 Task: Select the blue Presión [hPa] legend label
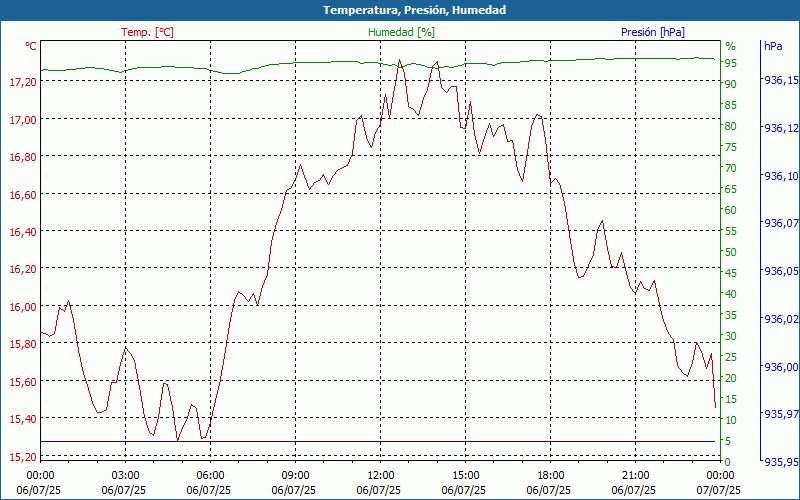[652, 32]
